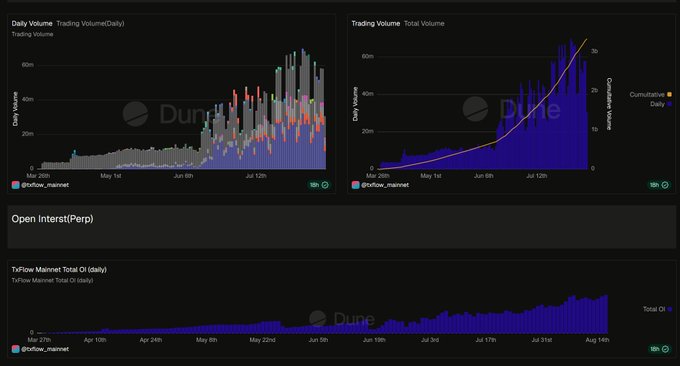Screen dimensions: 680x366
Task: Click the 18h refresh badge on Daily Volume chart
Action: 319,185
